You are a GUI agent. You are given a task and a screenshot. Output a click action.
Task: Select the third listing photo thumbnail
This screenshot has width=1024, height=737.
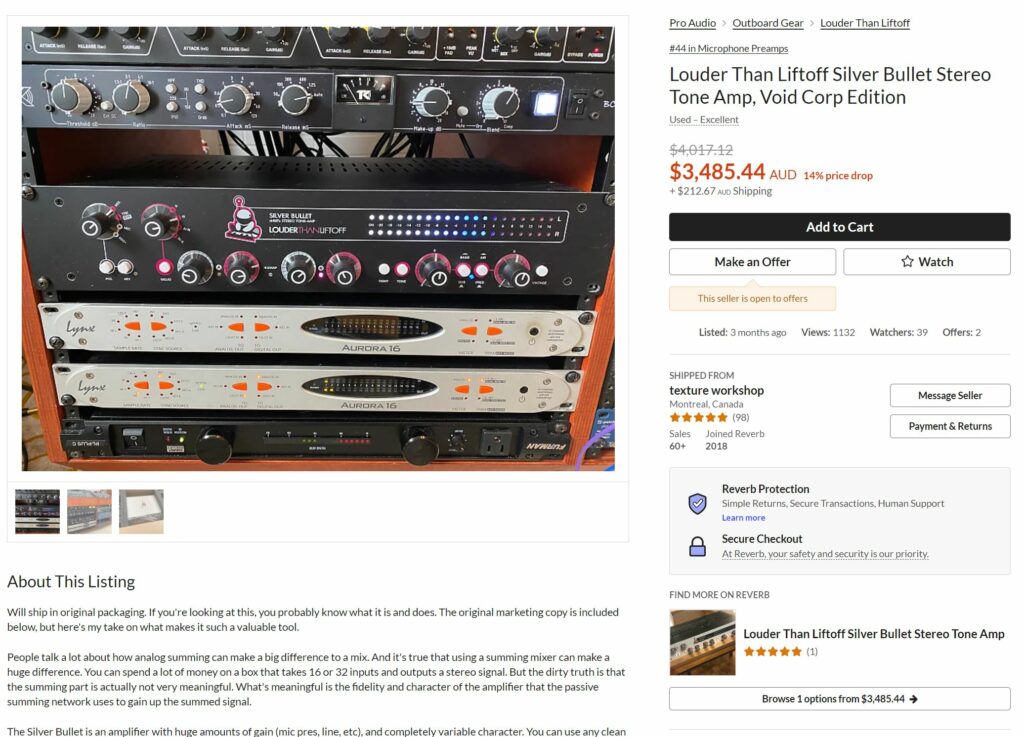point(141,512)
